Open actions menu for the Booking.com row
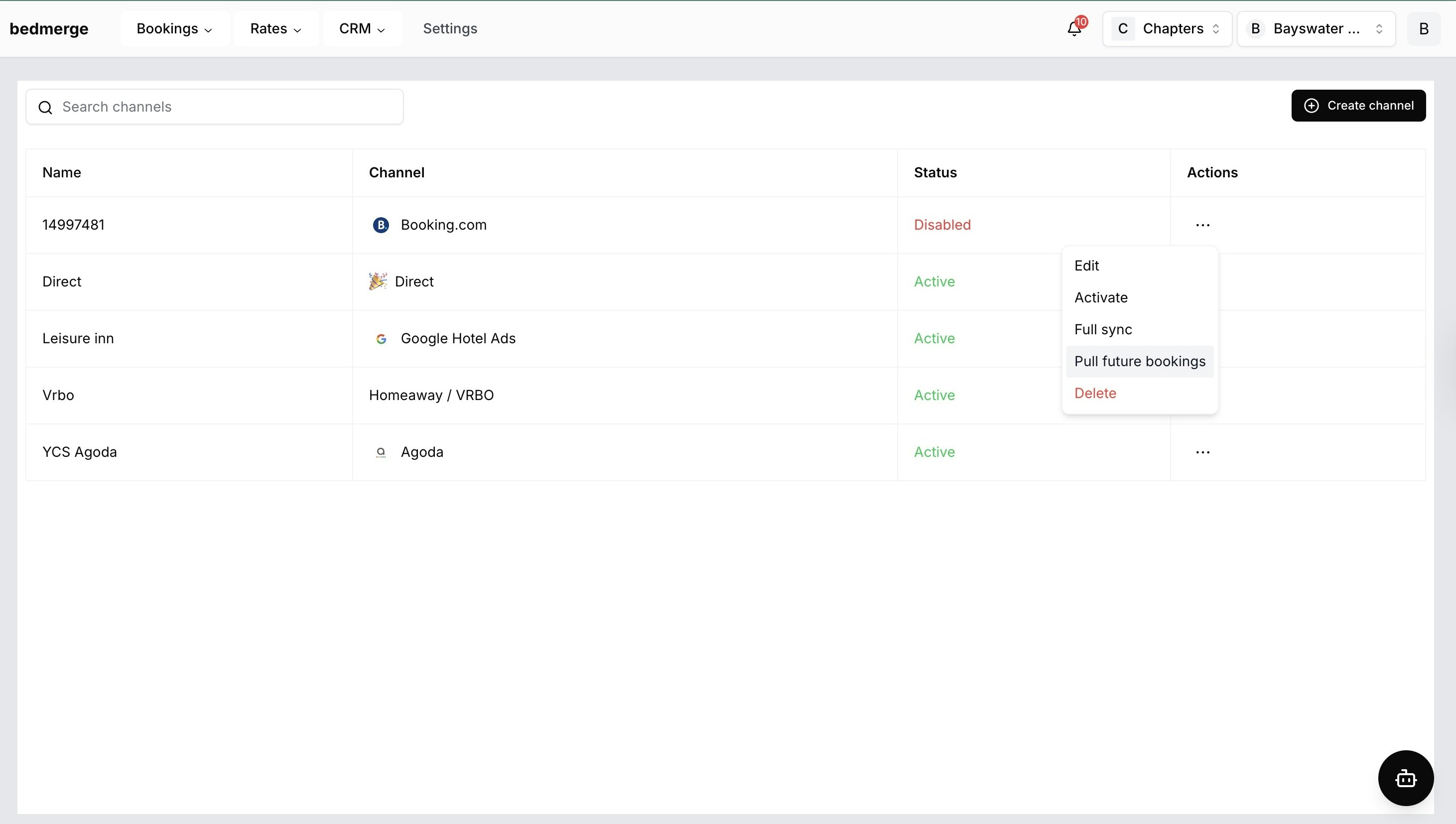This screenshot has height=824, width=1456. (1202, 225)
